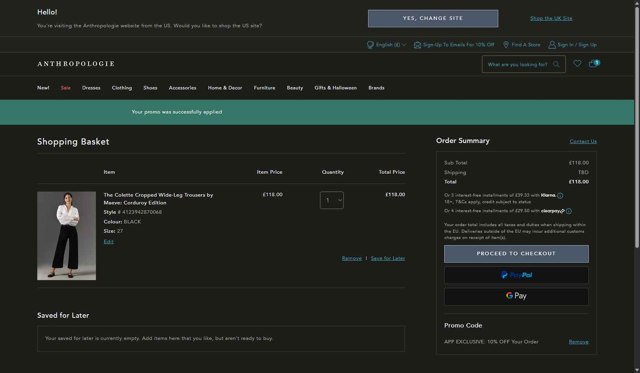Click the Sign In person icon

click(552, 45)
